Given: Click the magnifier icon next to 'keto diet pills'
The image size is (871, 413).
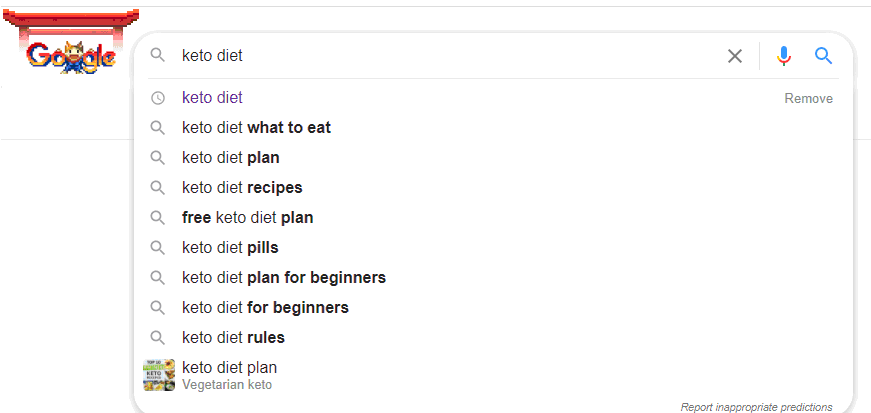Looking at the screenshot, I should point(157,248).
